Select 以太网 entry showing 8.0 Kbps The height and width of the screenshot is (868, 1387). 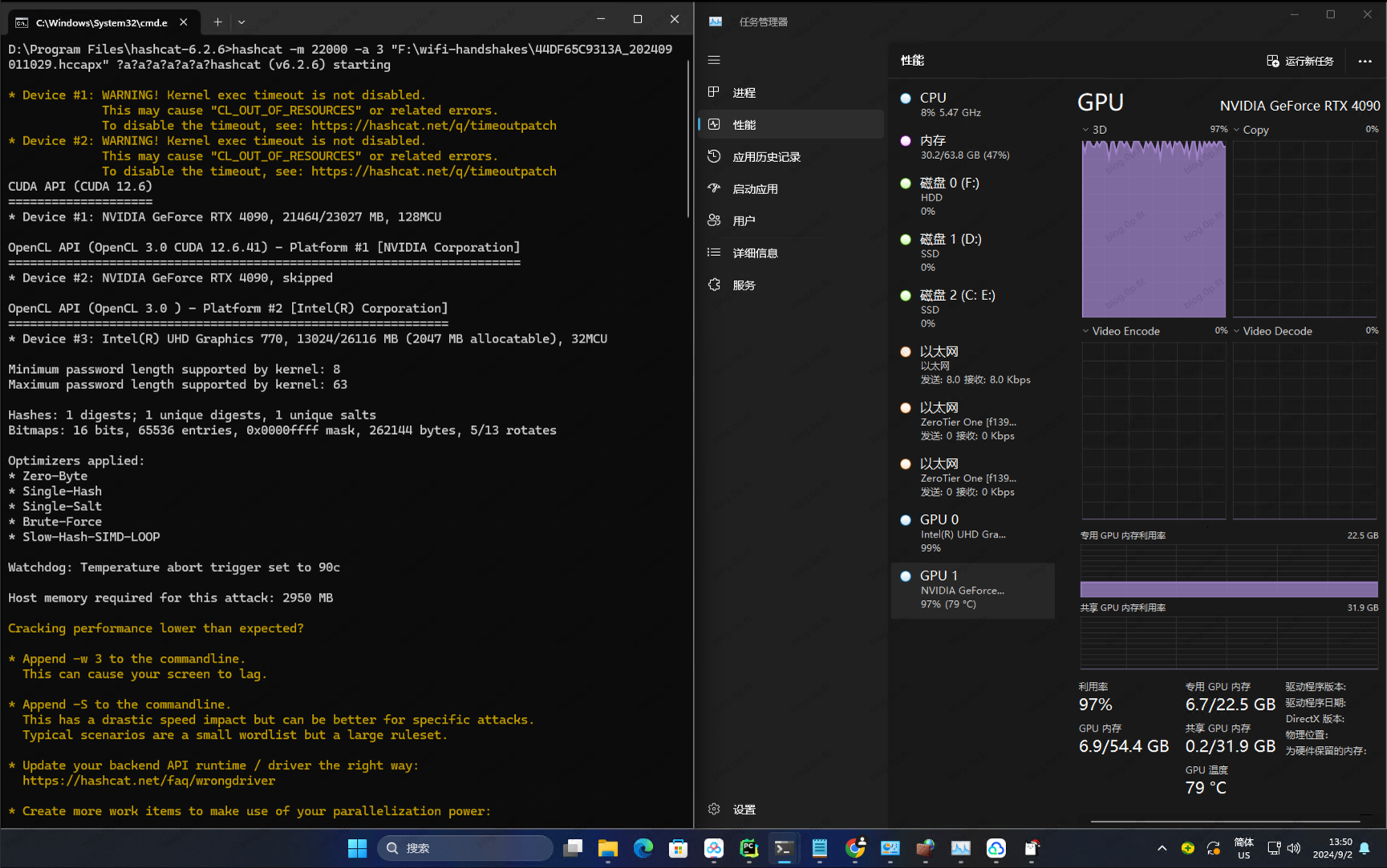(x=972, y=365)
